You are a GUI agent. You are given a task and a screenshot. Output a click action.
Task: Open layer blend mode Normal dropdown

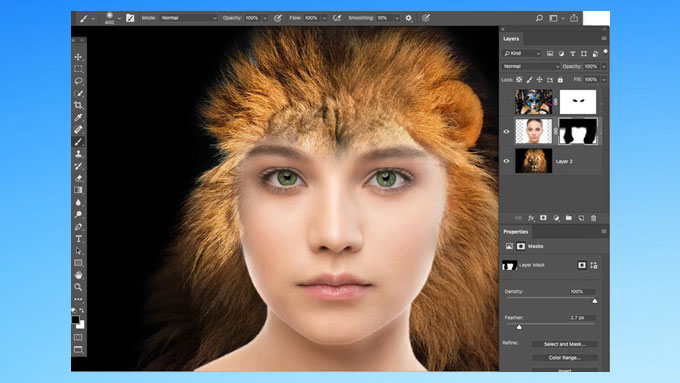[531, 66]
